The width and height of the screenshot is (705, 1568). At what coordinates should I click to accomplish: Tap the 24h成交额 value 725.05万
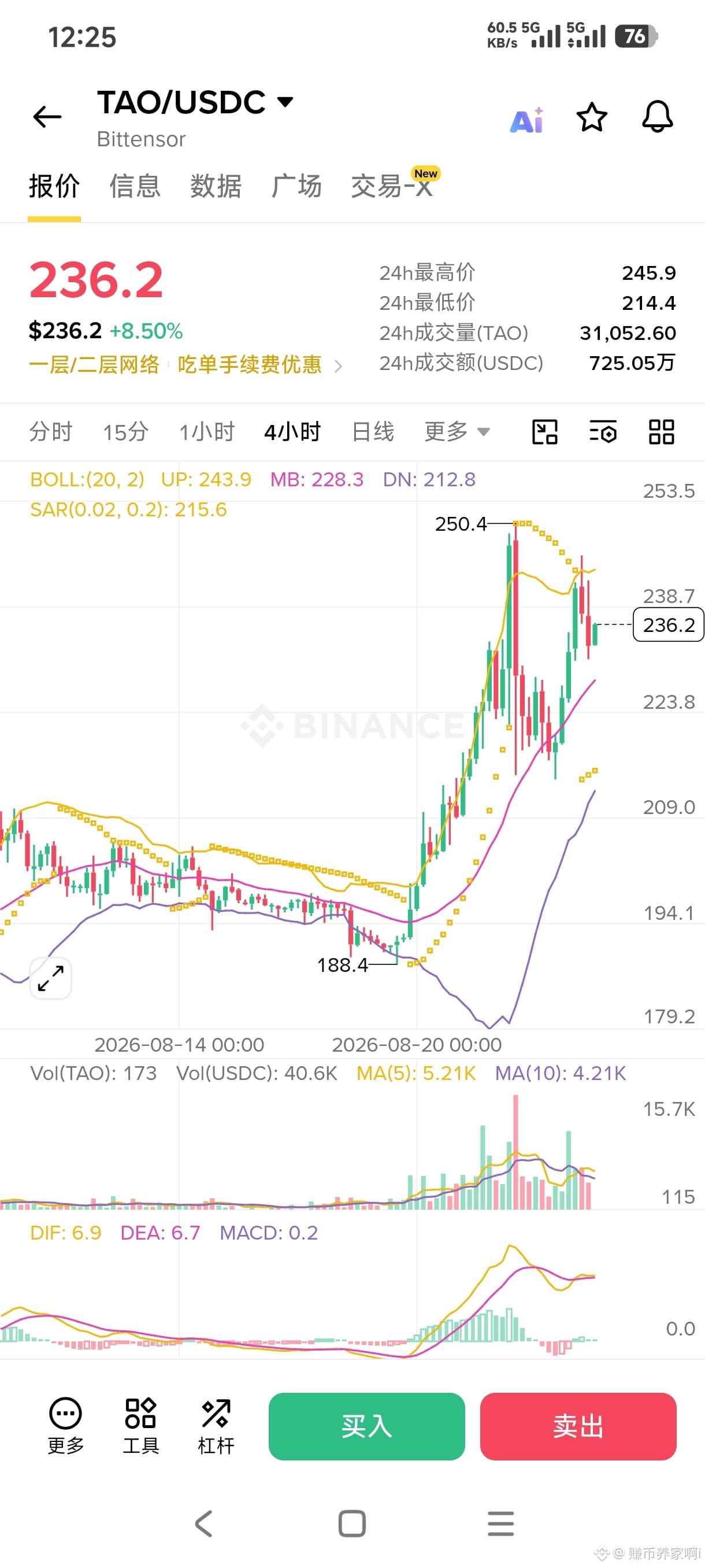(x=632, y=363)
